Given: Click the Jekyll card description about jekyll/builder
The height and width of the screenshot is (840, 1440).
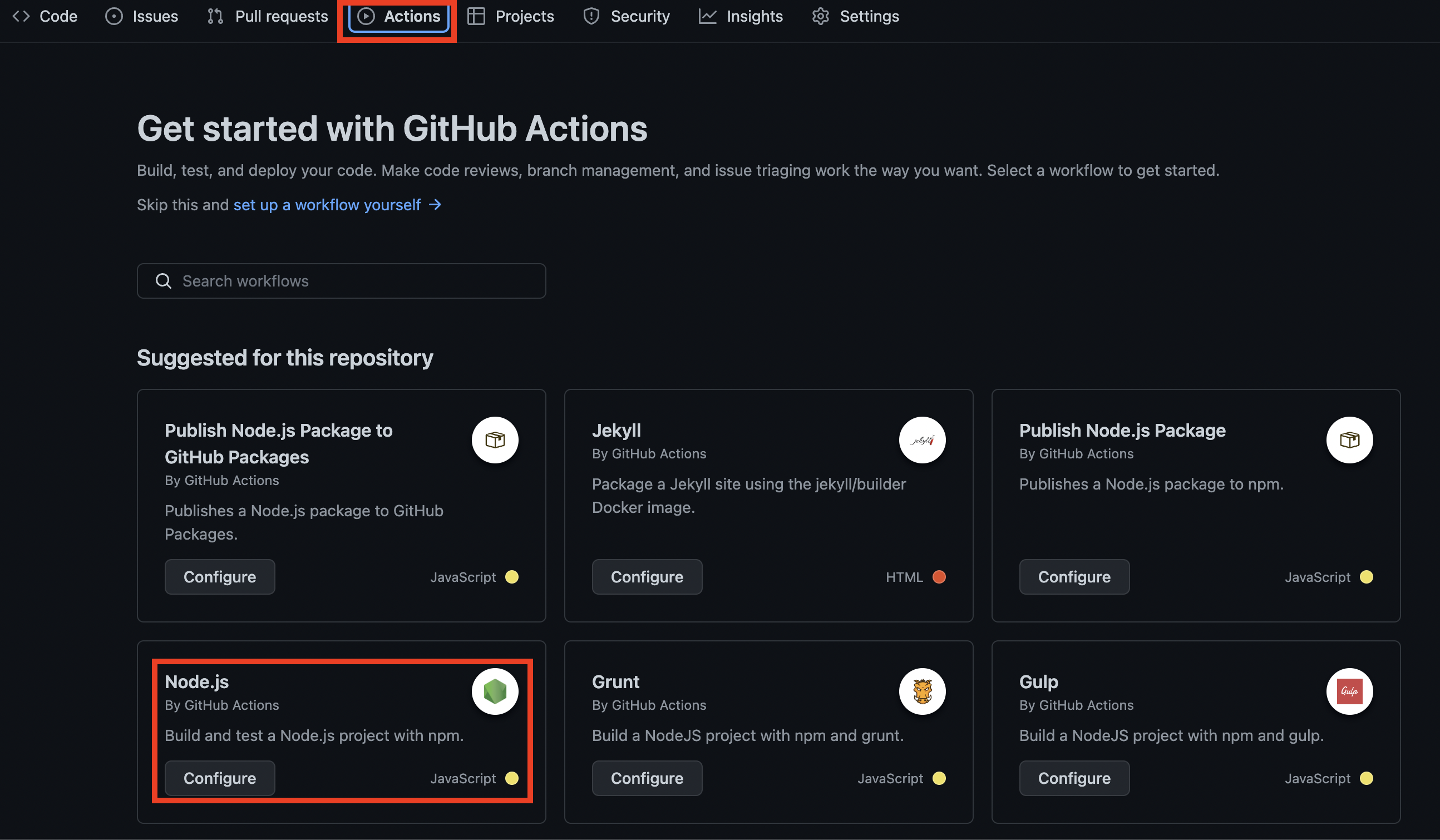Looking at the screenshot, I should tap(748, 495).
